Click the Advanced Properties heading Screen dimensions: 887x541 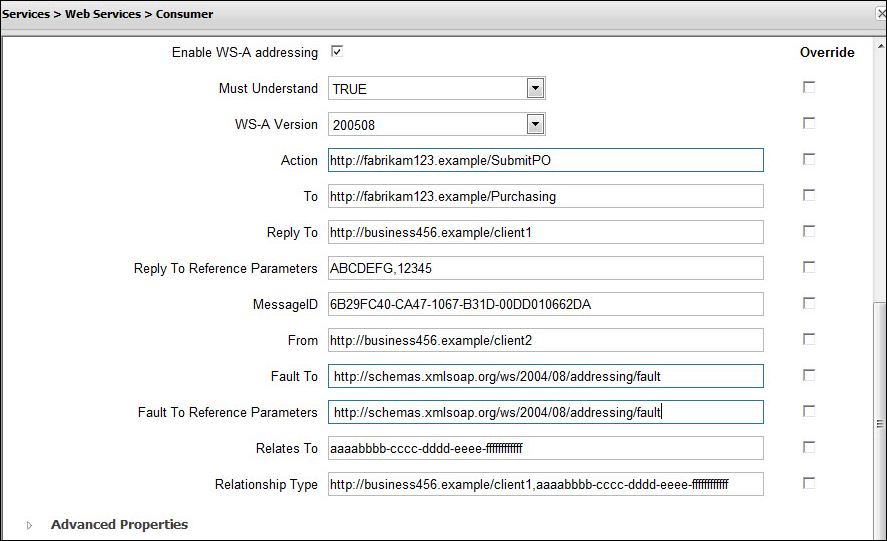[x=119, y=525]
